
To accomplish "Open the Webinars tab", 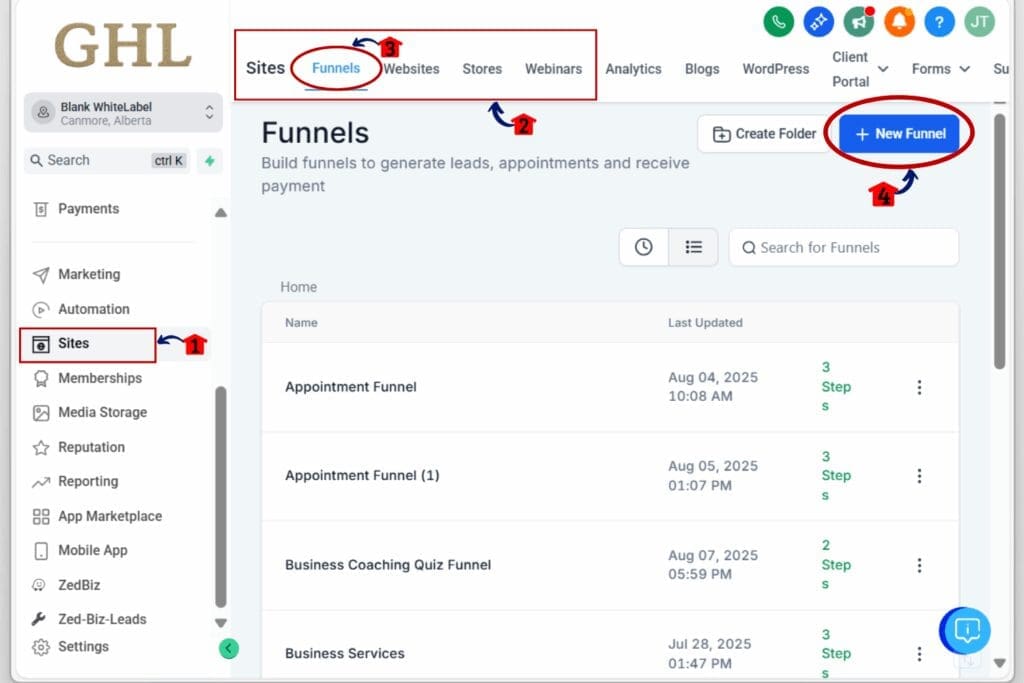I will (553, 69).
